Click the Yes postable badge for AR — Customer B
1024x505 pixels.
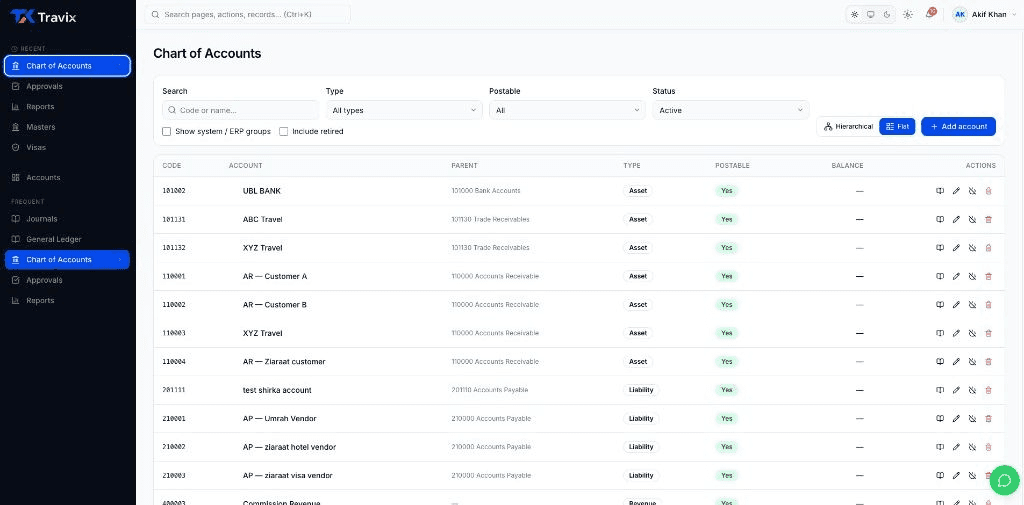pos(726,304)
